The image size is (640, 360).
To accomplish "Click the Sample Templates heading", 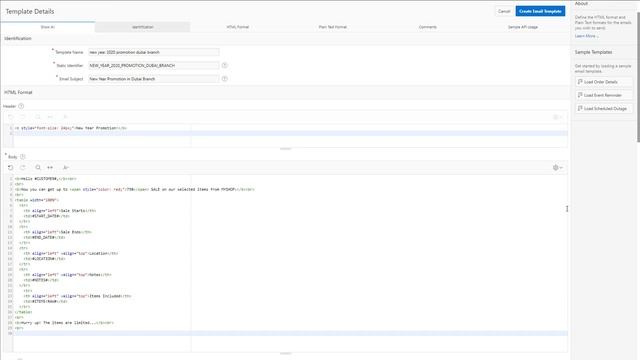I will pyautogui.click(x=593, y=52).
